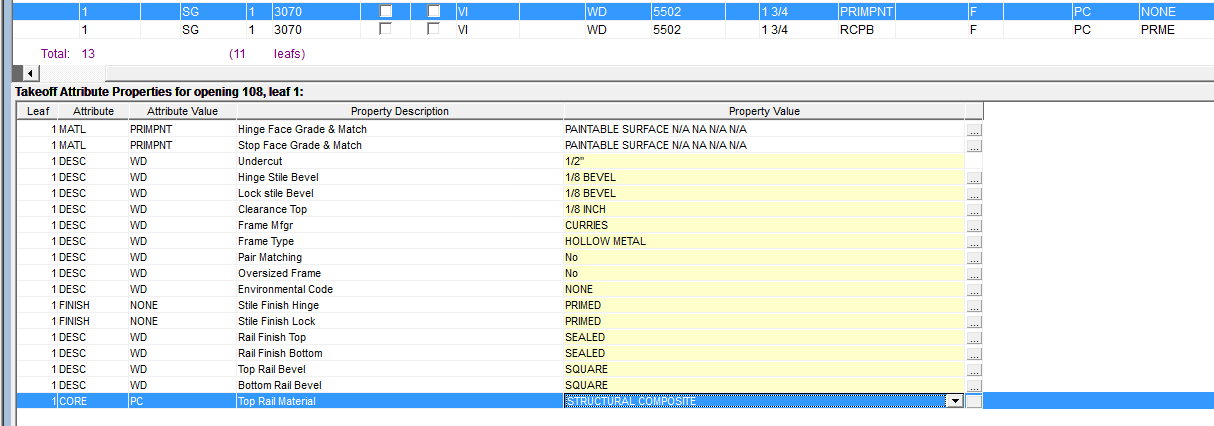
Task: Open ellipsis browse button for Frame Mfgr row
Action: tap(974, 226)
